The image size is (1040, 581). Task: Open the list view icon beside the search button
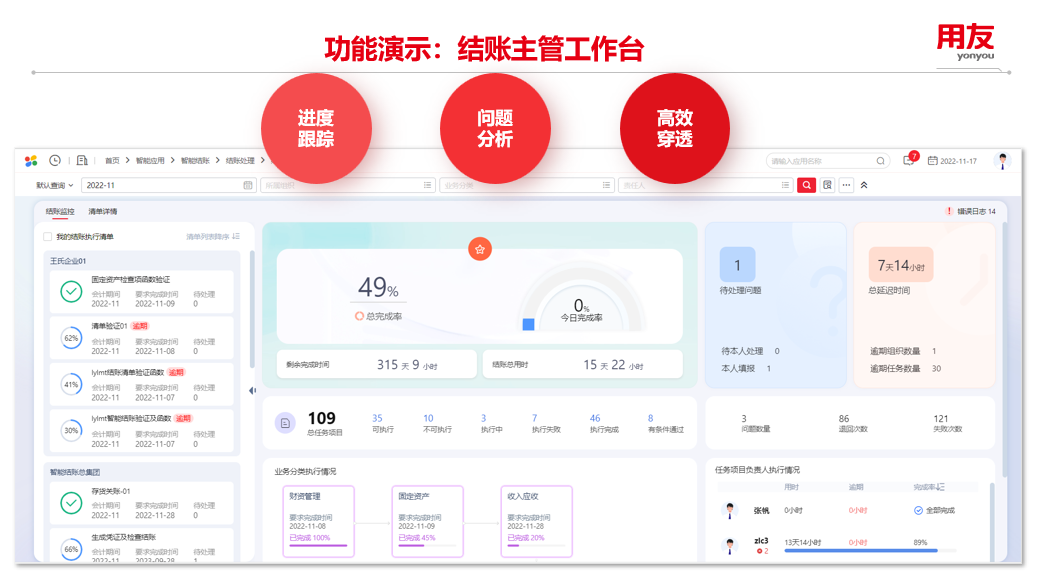[x=828, y=184]
